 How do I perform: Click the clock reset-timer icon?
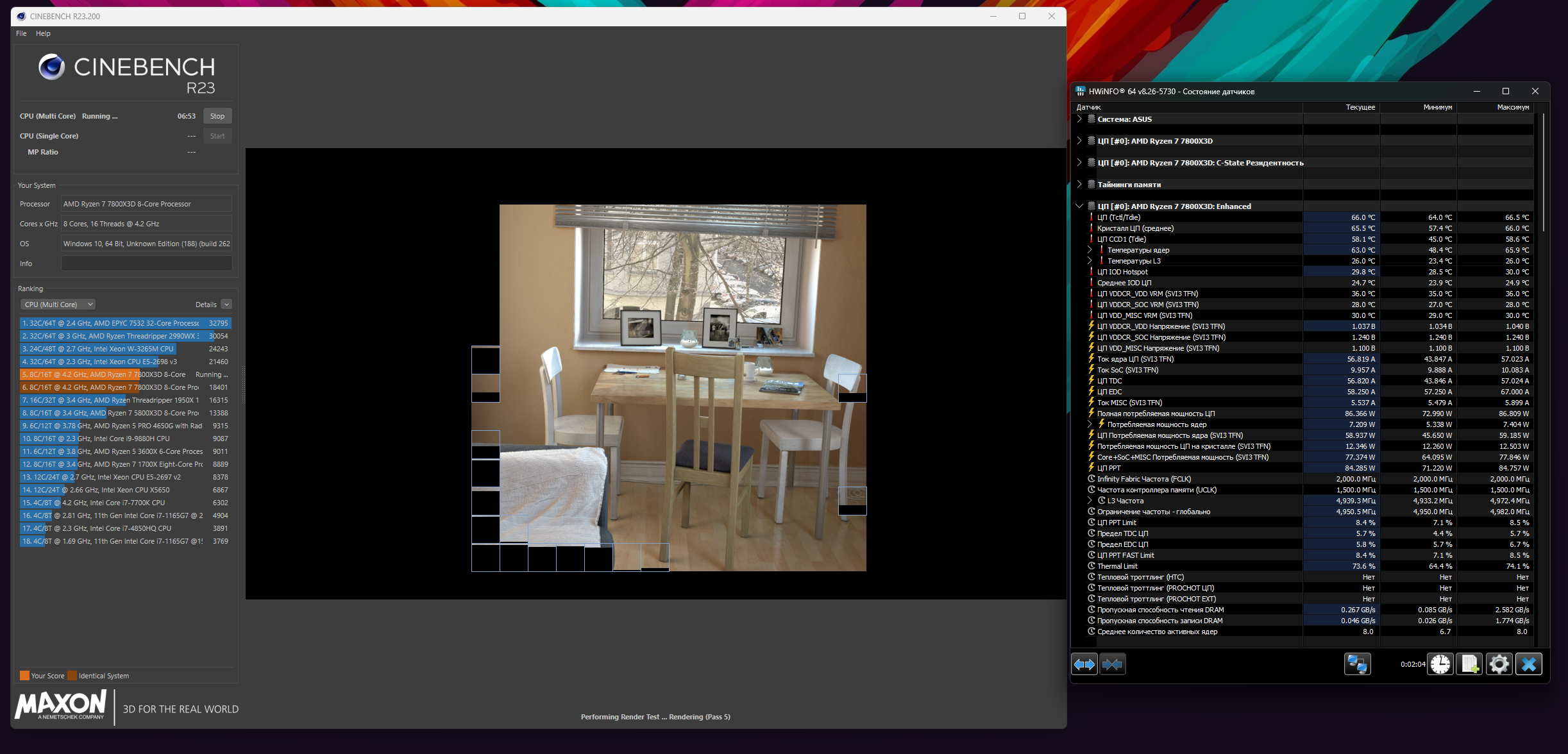tap(1440, 664)
